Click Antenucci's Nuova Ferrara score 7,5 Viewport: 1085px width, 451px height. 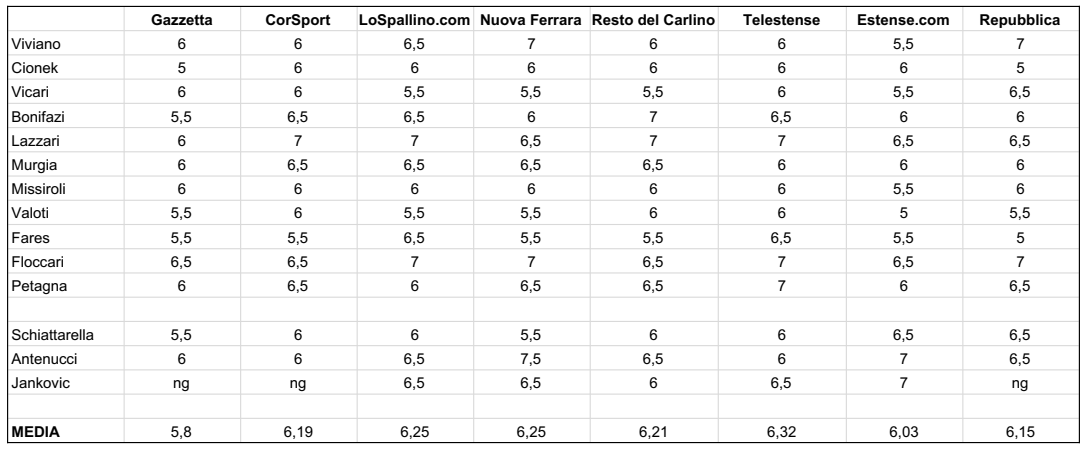[x=531, y=359]
